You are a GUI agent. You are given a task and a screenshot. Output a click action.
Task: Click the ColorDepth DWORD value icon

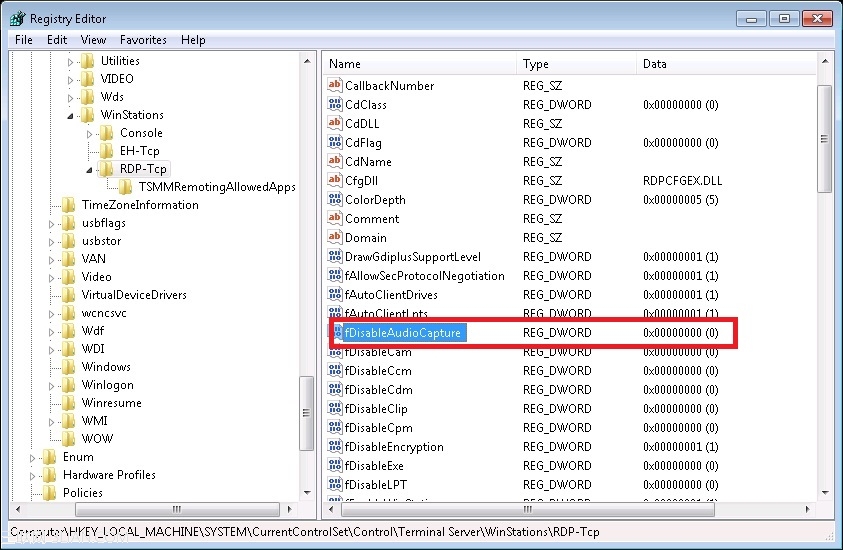pos(335,200)
